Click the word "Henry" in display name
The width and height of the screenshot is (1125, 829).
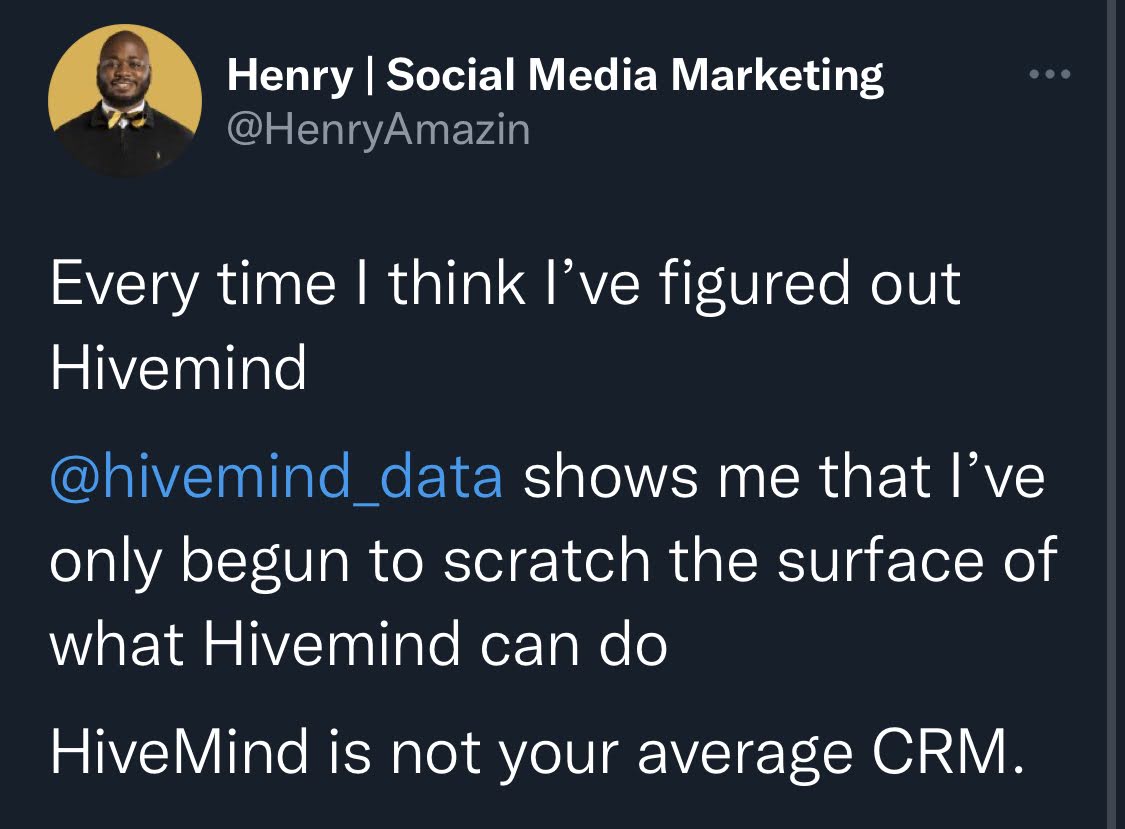click(x=291, y=76)
